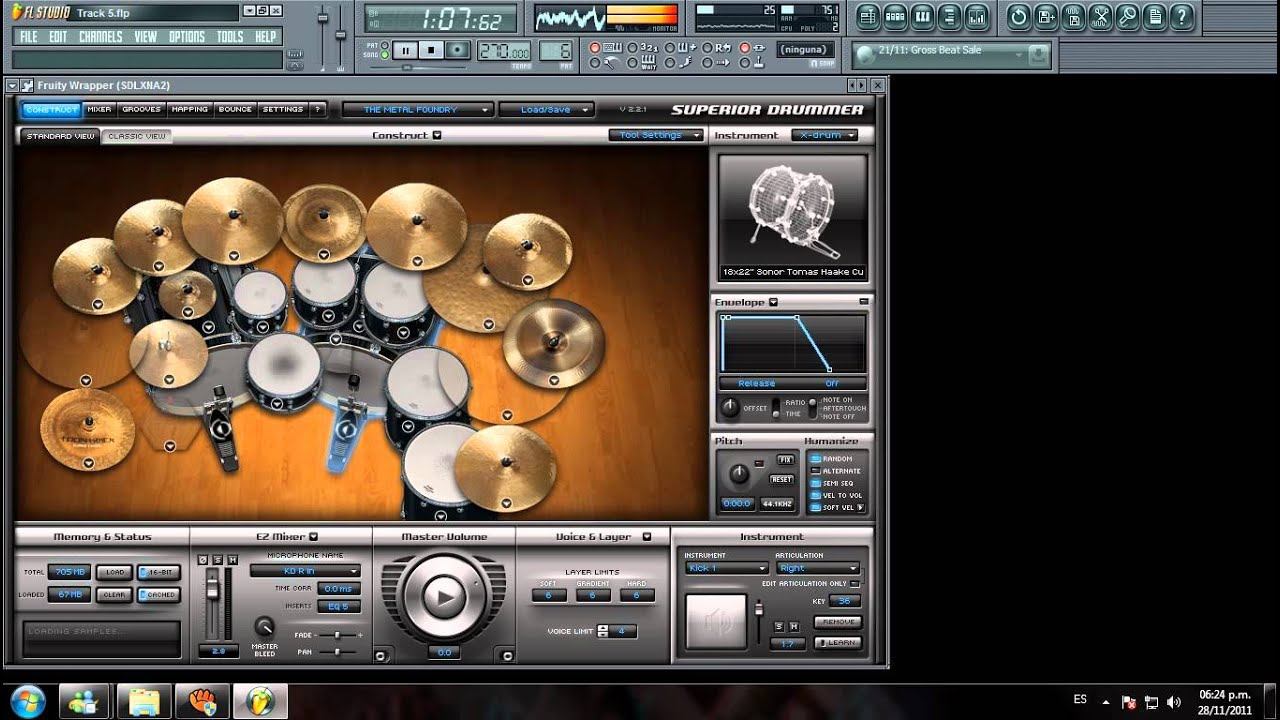Click the help question mark tab in plugin
This screenshot has width=1280, height=720.
[317, 109]
